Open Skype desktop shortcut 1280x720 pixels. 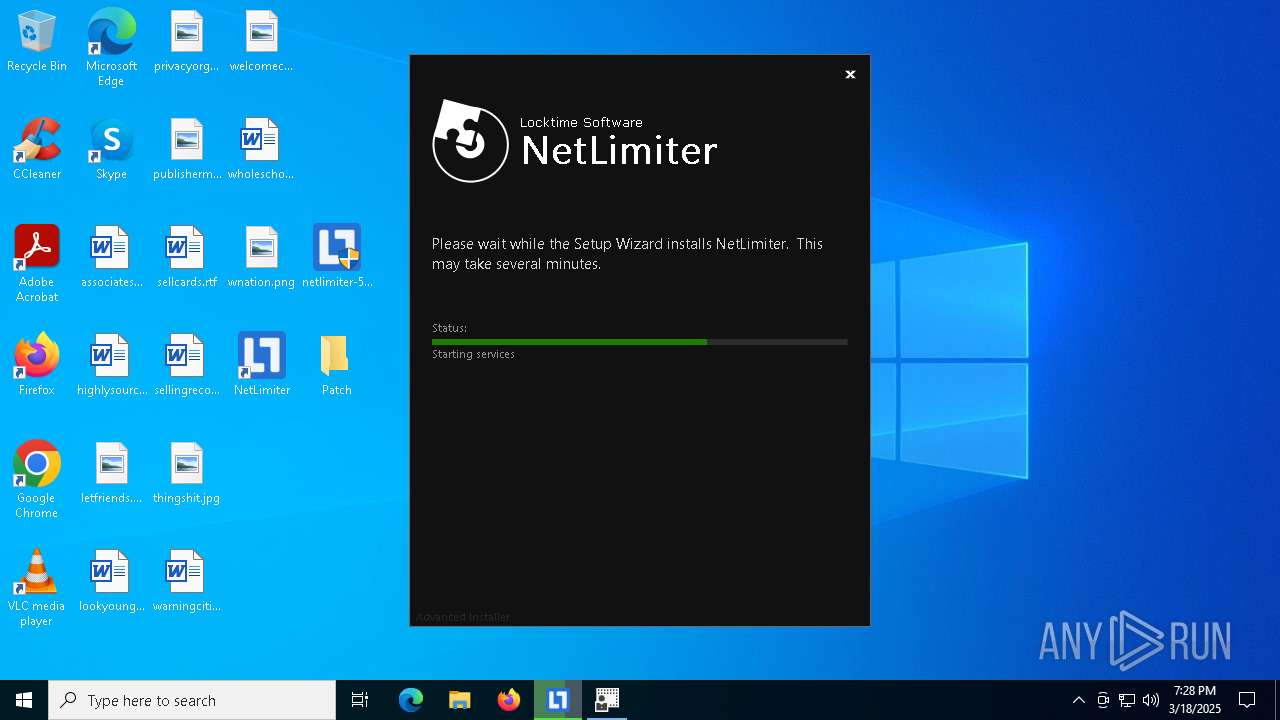[111, 150]
